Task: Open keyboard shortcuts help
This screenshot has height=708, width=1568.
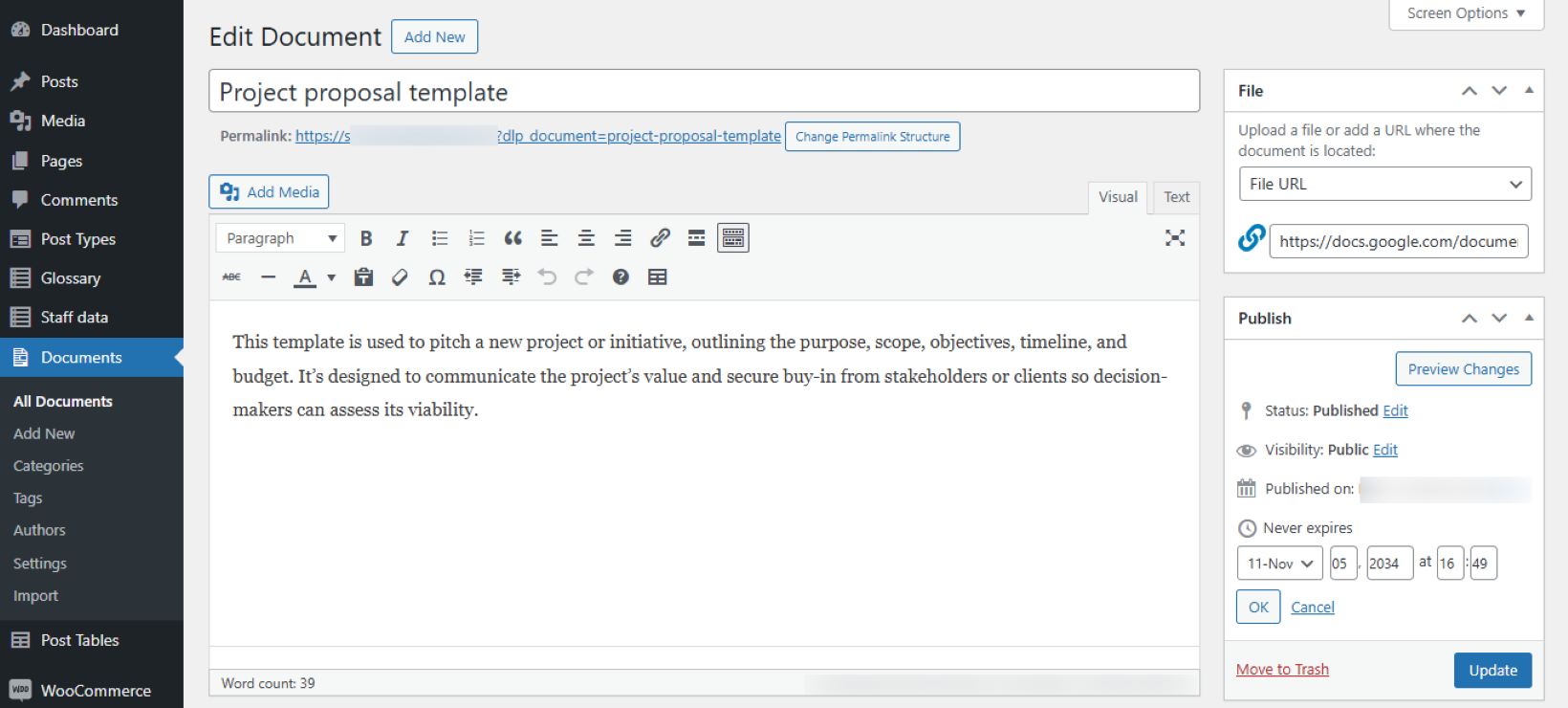Action: (621, 277)
